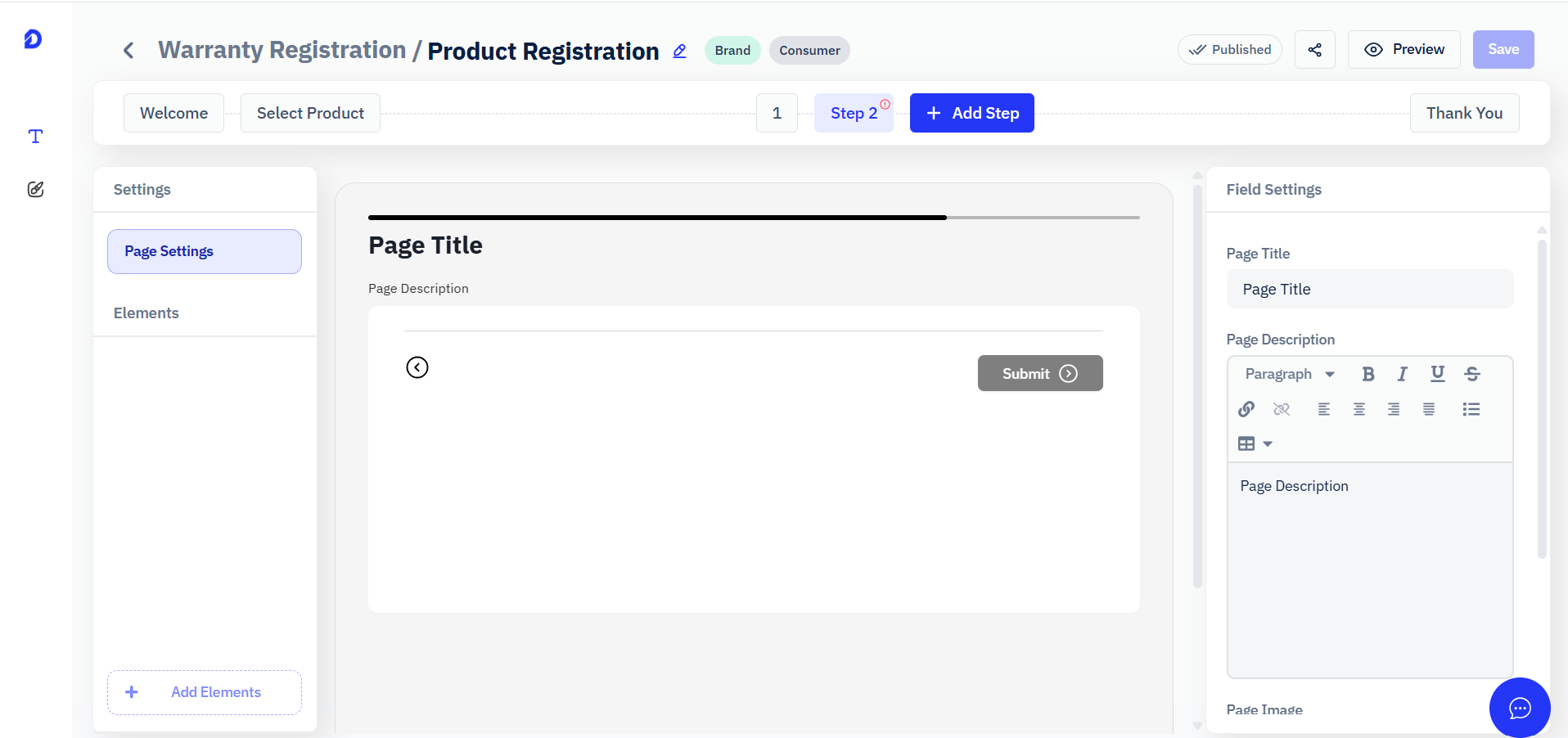Click the Page Title input field
Screen dimensions: 1568x738
(x=1370, y=289)
